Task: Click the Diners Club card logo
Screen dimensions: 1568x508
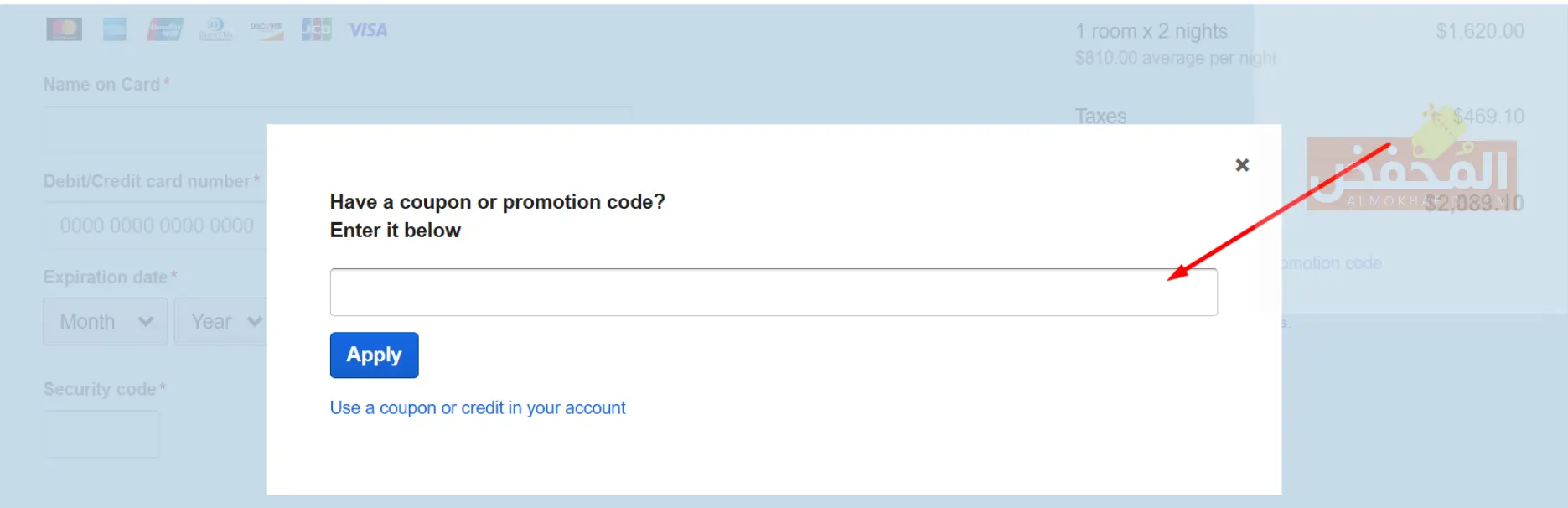Action: (215, 29)
